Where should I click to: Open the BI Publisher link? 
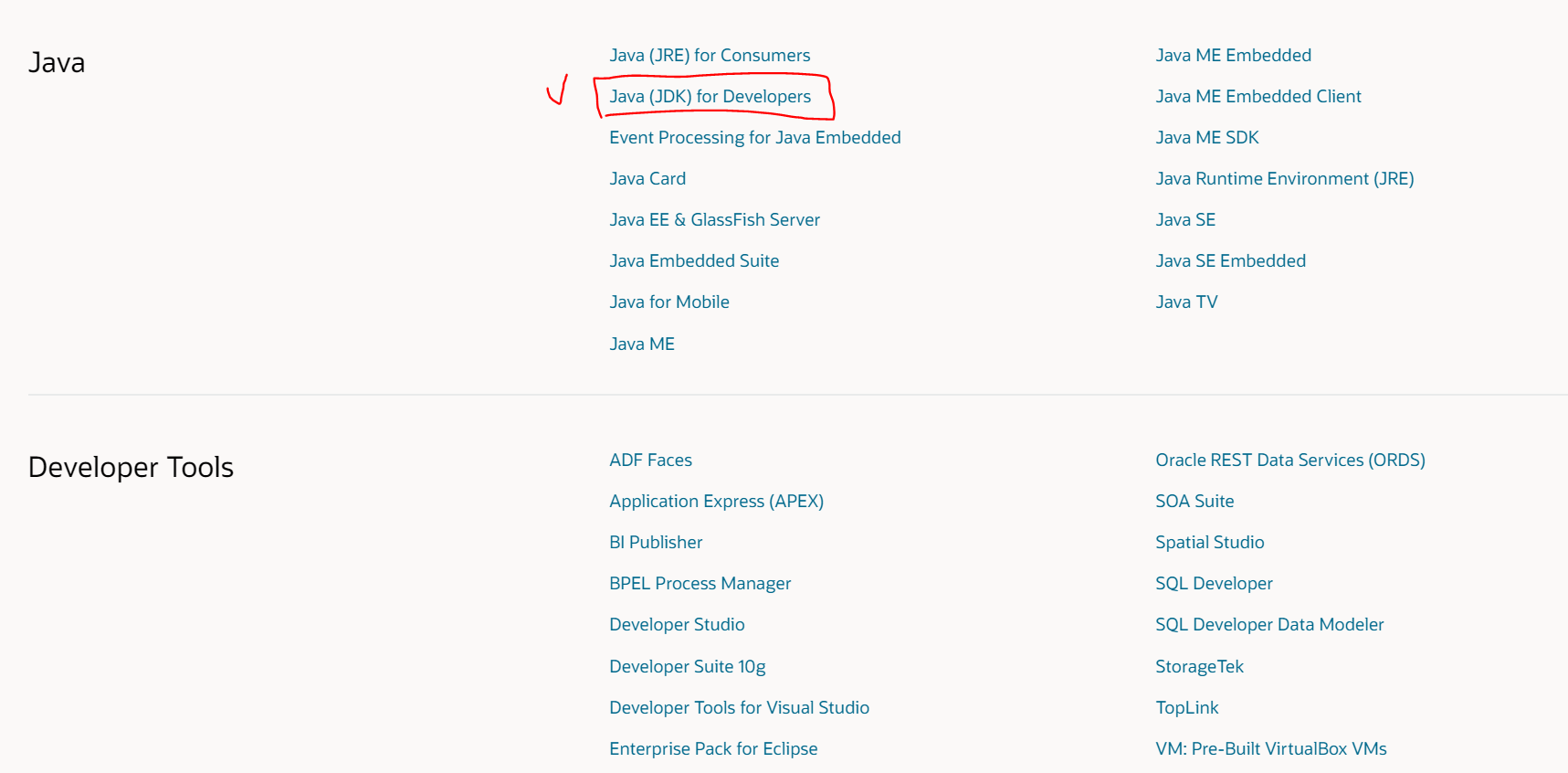(x=656, y=543)
